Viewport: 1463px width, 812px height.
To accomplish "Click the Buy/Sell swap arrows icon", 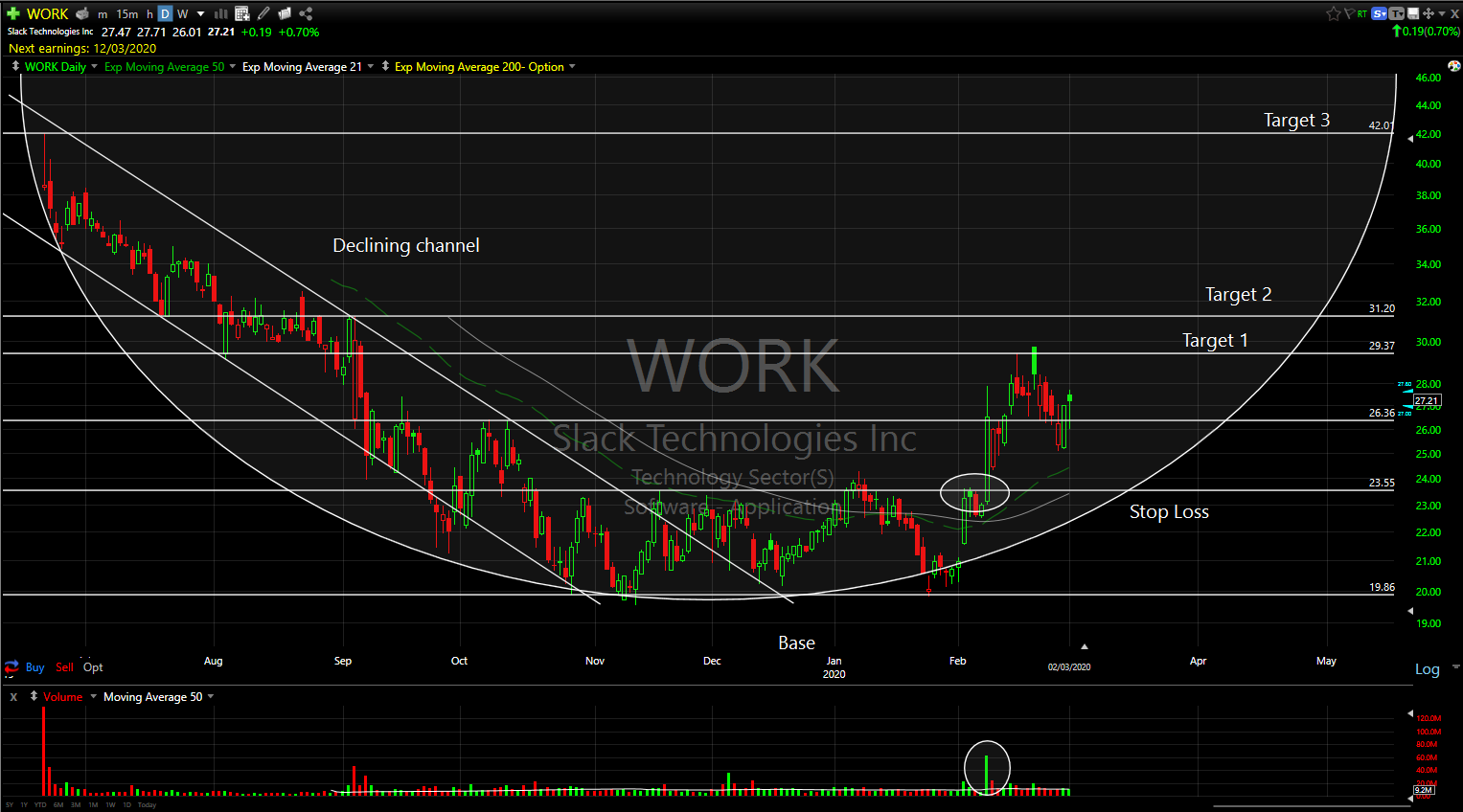I will (x=11, y=666).
